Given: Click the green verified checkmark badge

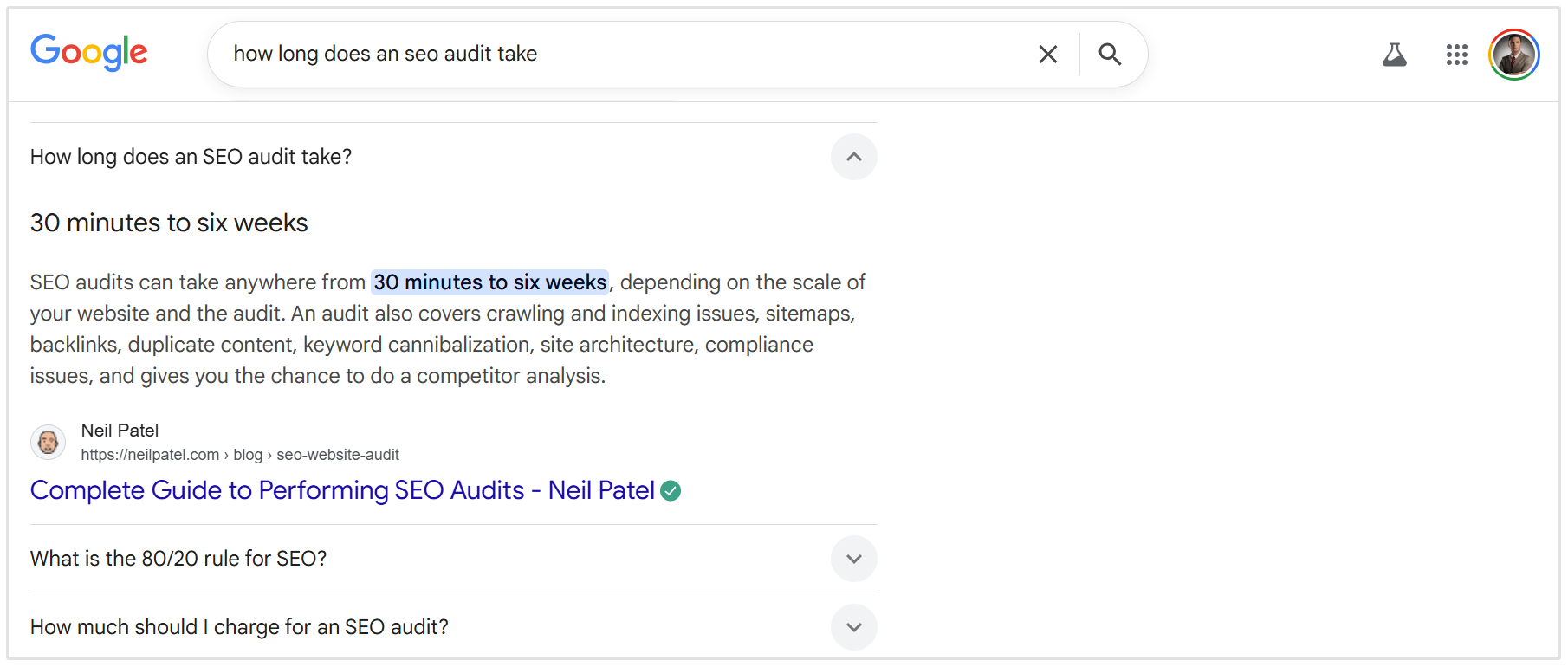Looking at the screenshot, I should click(x=671, y=490).
